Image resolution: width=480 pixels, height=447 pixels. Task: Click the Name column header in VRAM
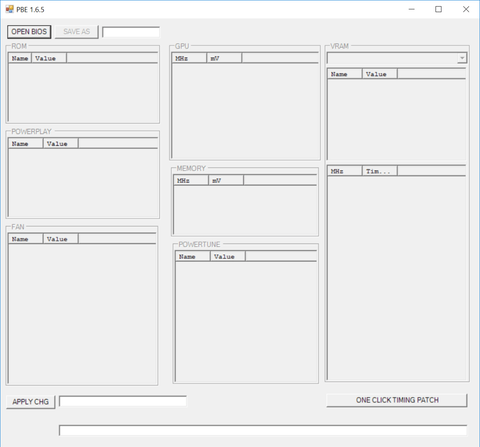click(345, 74)
